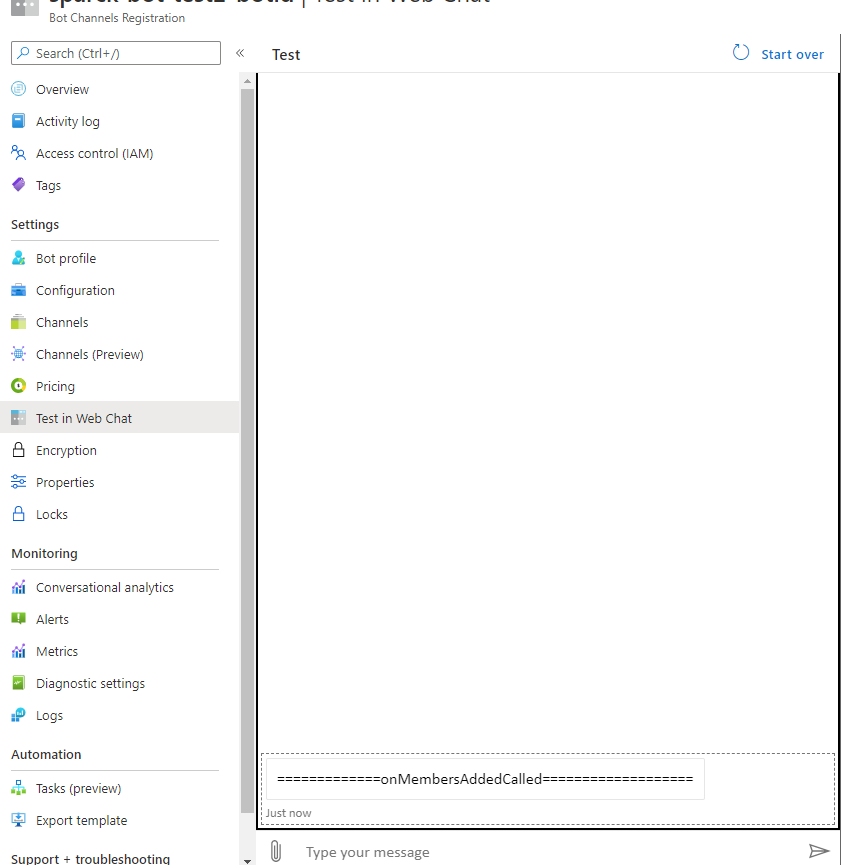This screenshot has width=857, height=865.
Task: Select the Bot profile icon
Action: [x=19, y=258]
